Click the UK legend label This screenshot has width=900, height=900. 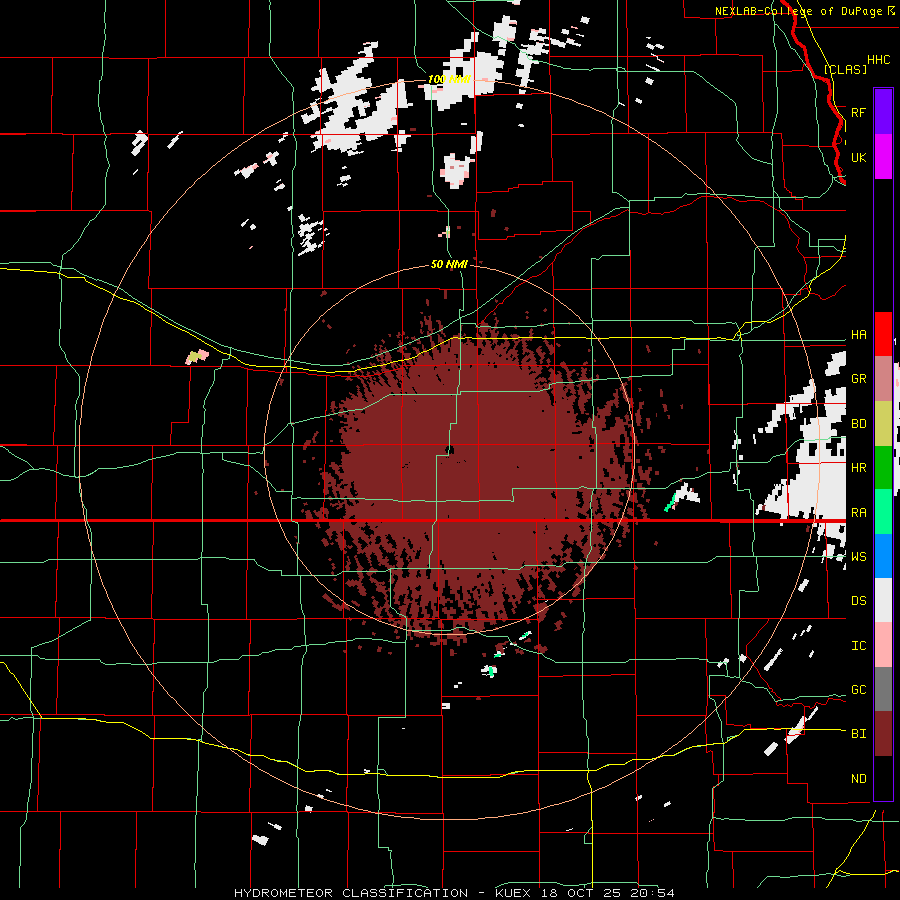(x=858, y=157)
